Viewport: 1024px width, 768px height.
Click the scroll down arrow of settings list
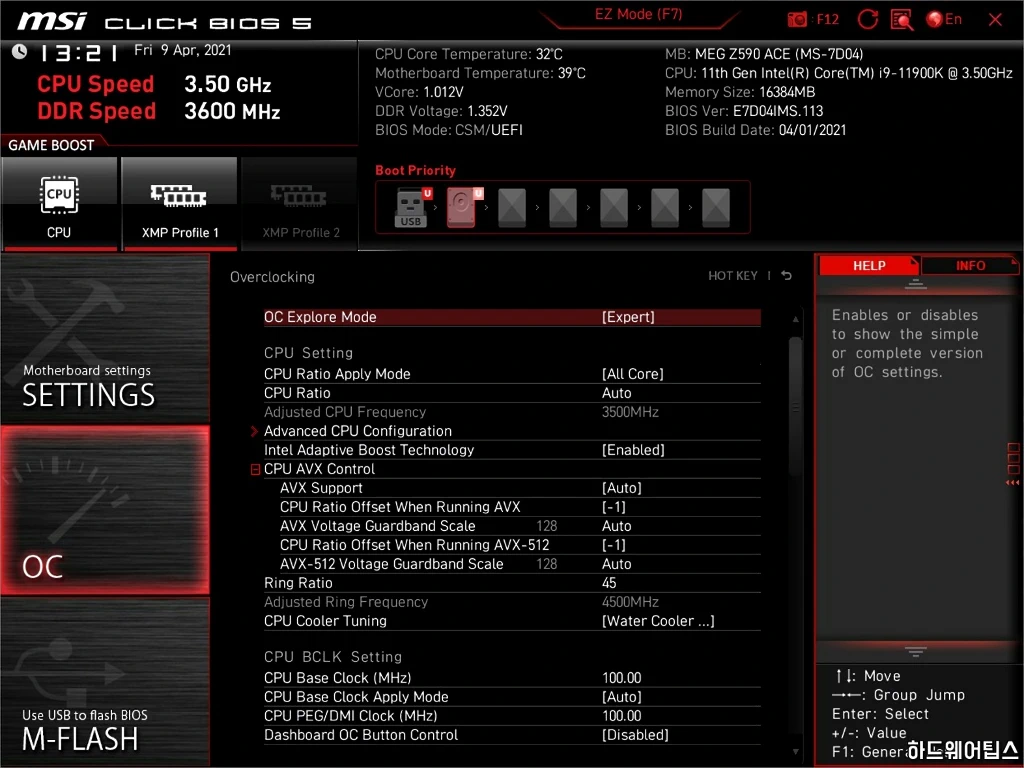pos(795,752)
